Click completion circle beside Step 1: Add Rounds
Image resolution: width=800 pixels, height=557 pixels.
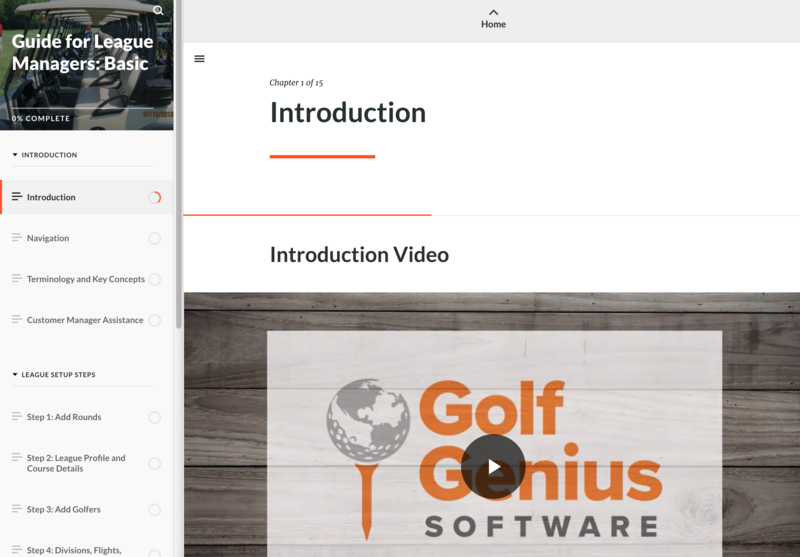click(x=155, y=417)
